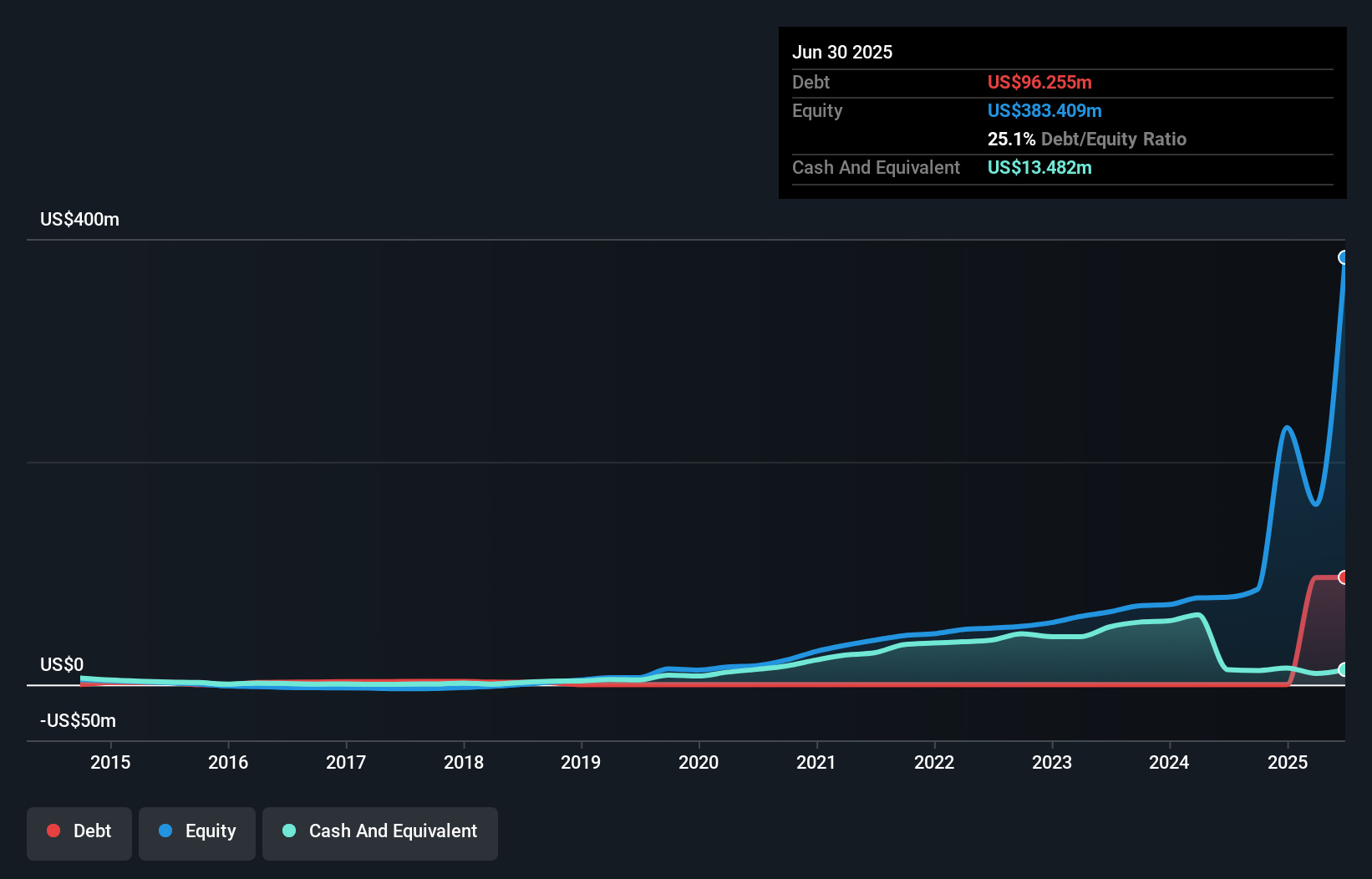The image size is (1372, 879).
Task: Click the 2020 label on the x-axis
Action: coord(699,762)
